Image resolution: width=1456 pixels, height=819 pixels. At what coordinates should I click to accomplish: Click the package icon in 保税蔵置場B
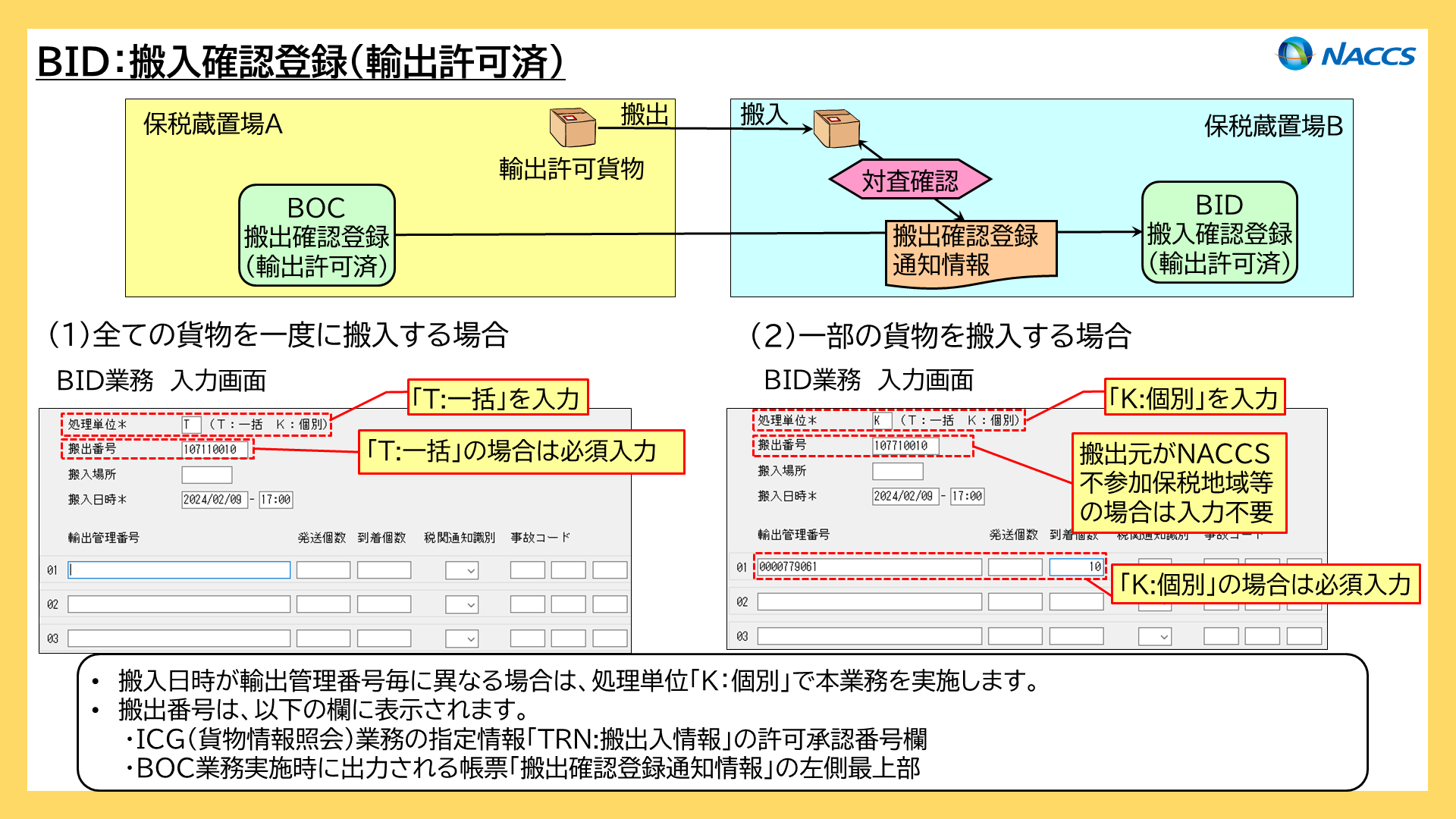pos(836,128)
